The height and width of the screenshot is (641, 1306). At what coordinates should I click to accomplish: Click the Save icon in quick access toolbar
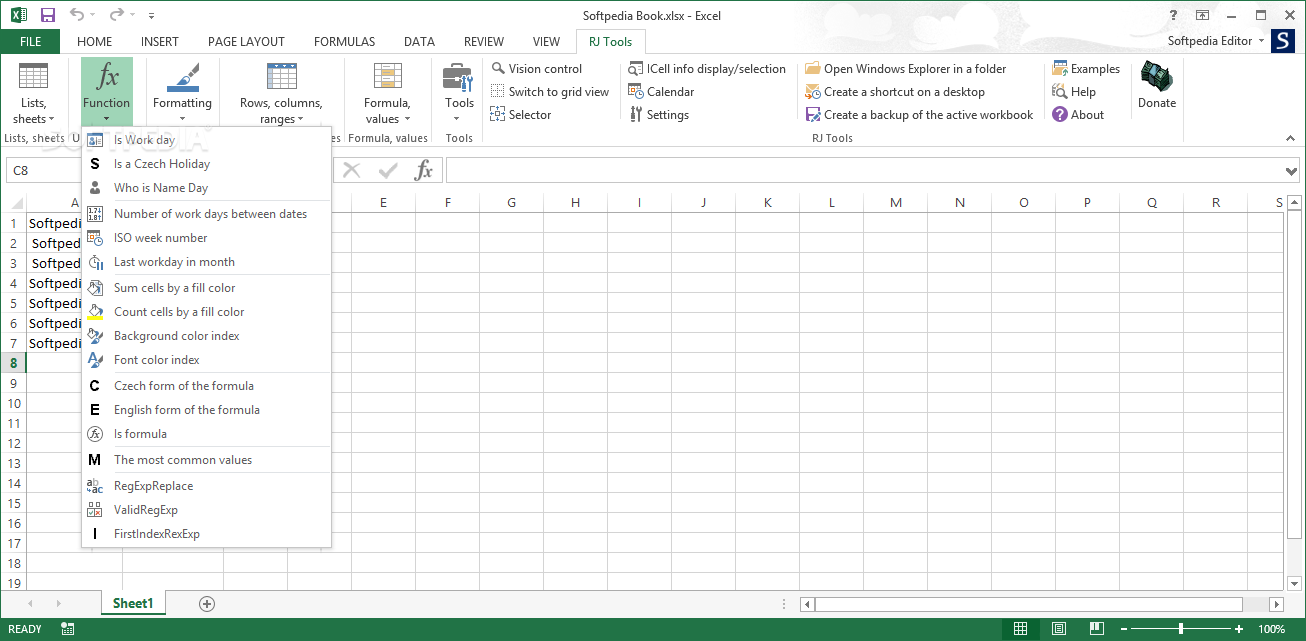[x=48, y=15]
